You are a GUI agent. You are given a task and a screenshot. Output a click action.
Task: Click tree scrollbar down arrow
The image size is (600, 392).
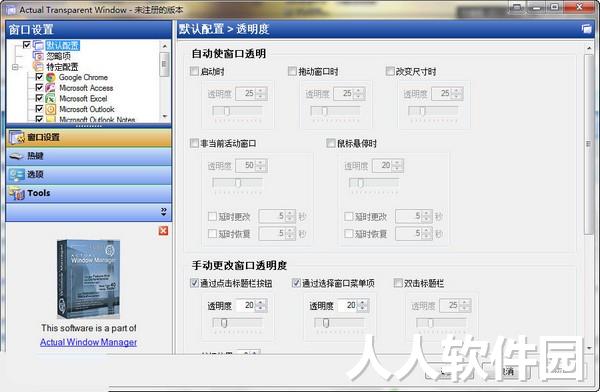[165, 116]
